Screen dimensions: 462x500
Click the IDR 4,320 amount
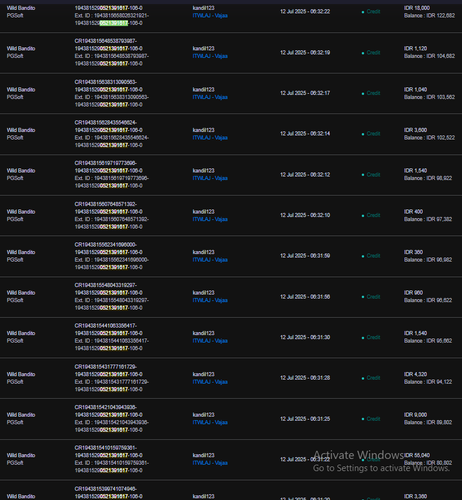pyautogui.click(x=415, y=374)
